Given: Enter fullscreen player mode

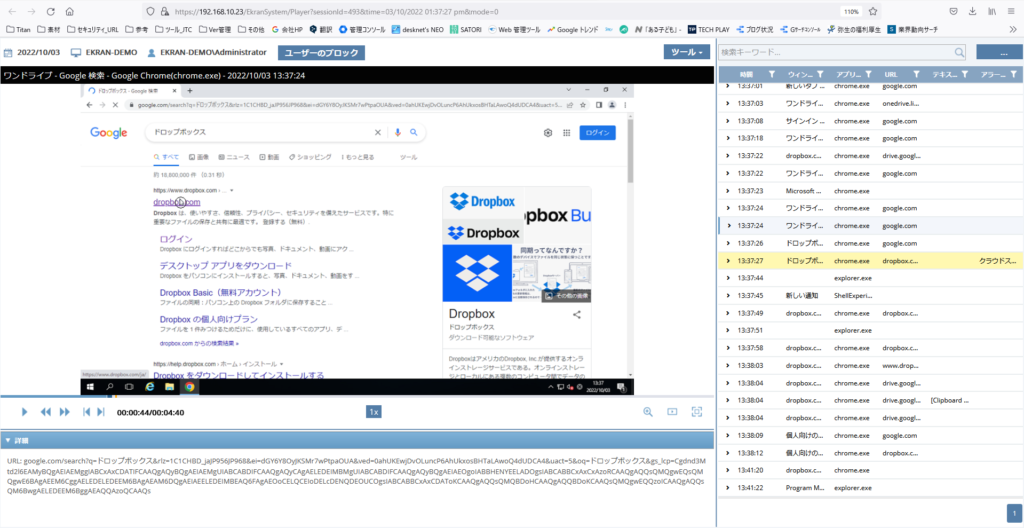Looking at the screenshot, I should [x=697, y=412].
